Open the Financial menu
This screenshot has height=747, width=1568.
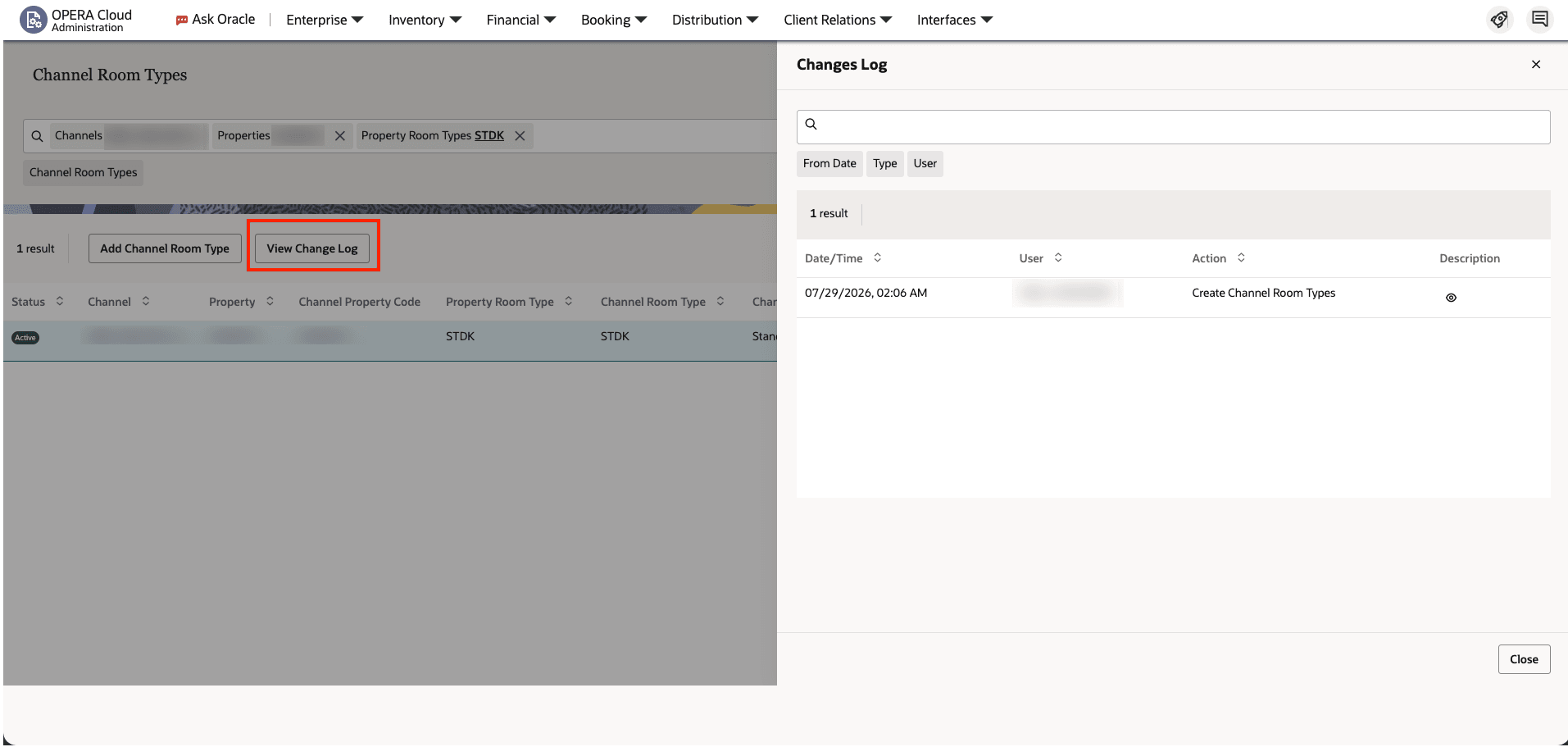coord(520,20)
